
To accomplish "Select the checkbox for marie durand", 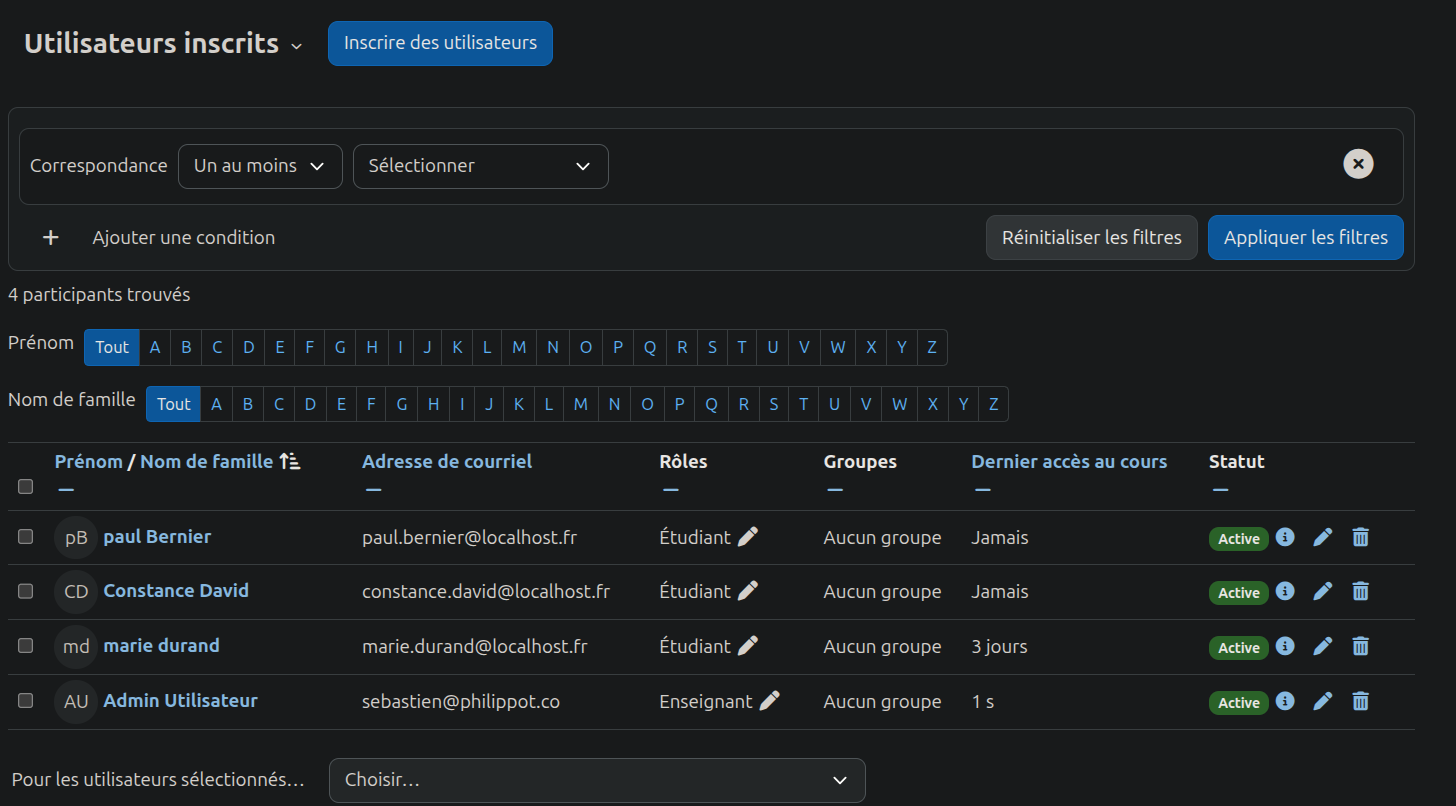I will tap(26, 646).
